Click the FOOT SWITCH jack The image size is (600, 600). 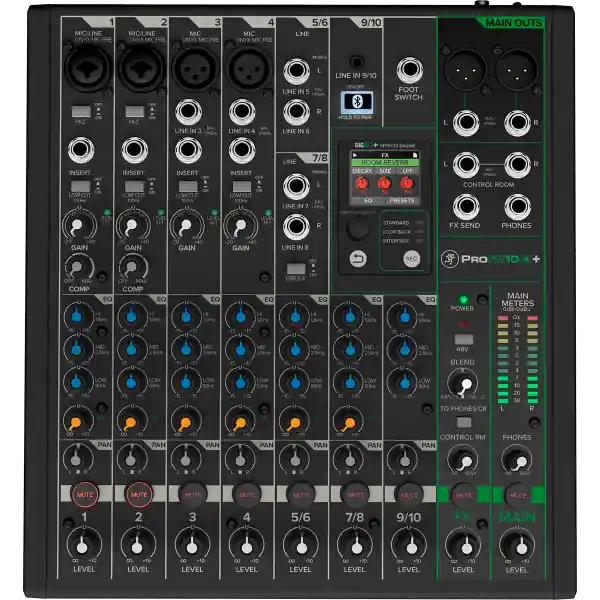[x=410, y=70]
